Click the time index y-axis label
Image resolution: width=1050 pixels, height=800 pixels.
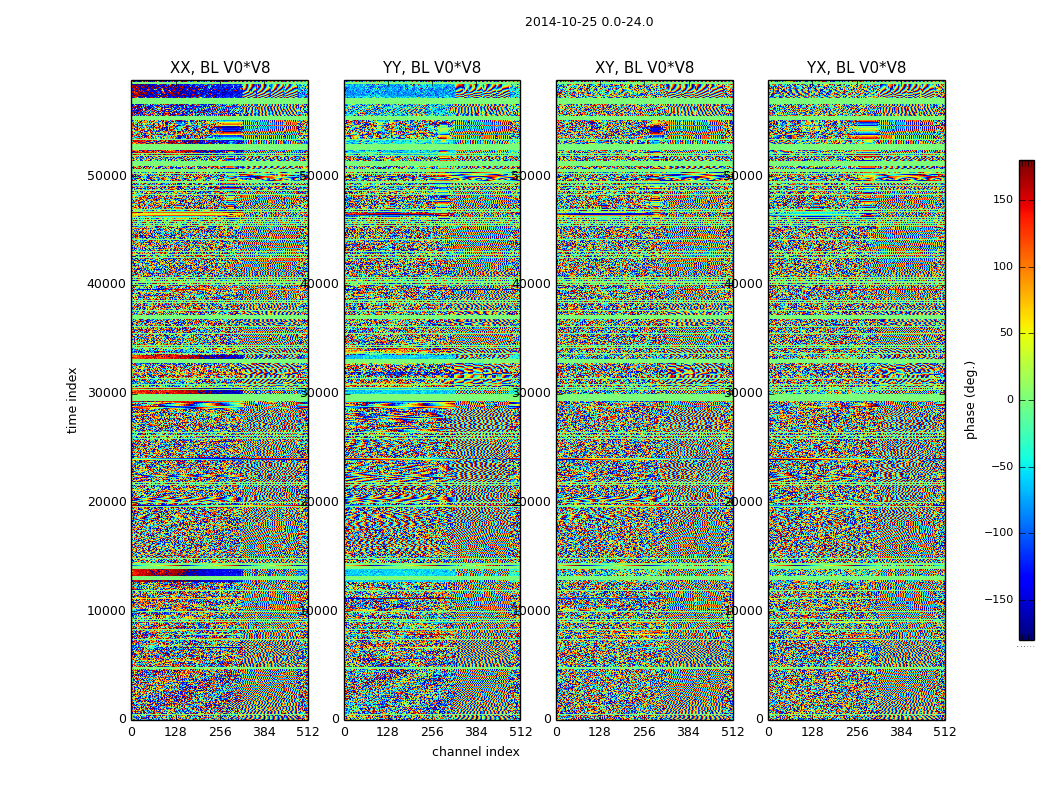click(x=72, y=400)
